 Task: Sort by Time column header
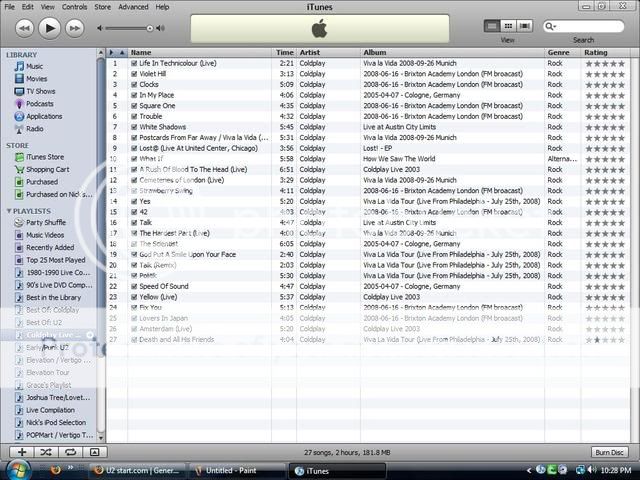284,53
